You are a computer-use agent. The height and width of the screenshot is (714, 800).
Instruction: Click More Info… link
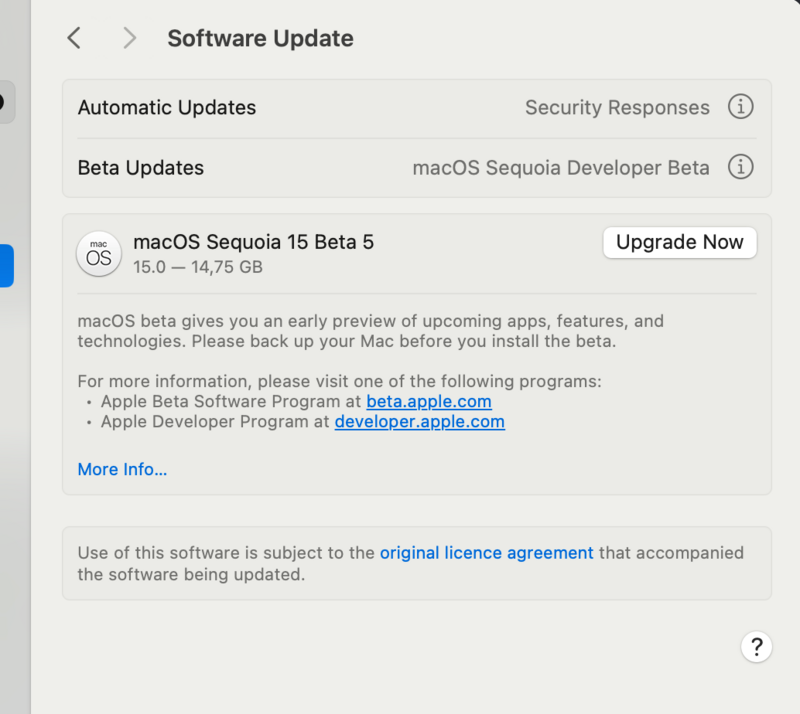pos(122,469)
